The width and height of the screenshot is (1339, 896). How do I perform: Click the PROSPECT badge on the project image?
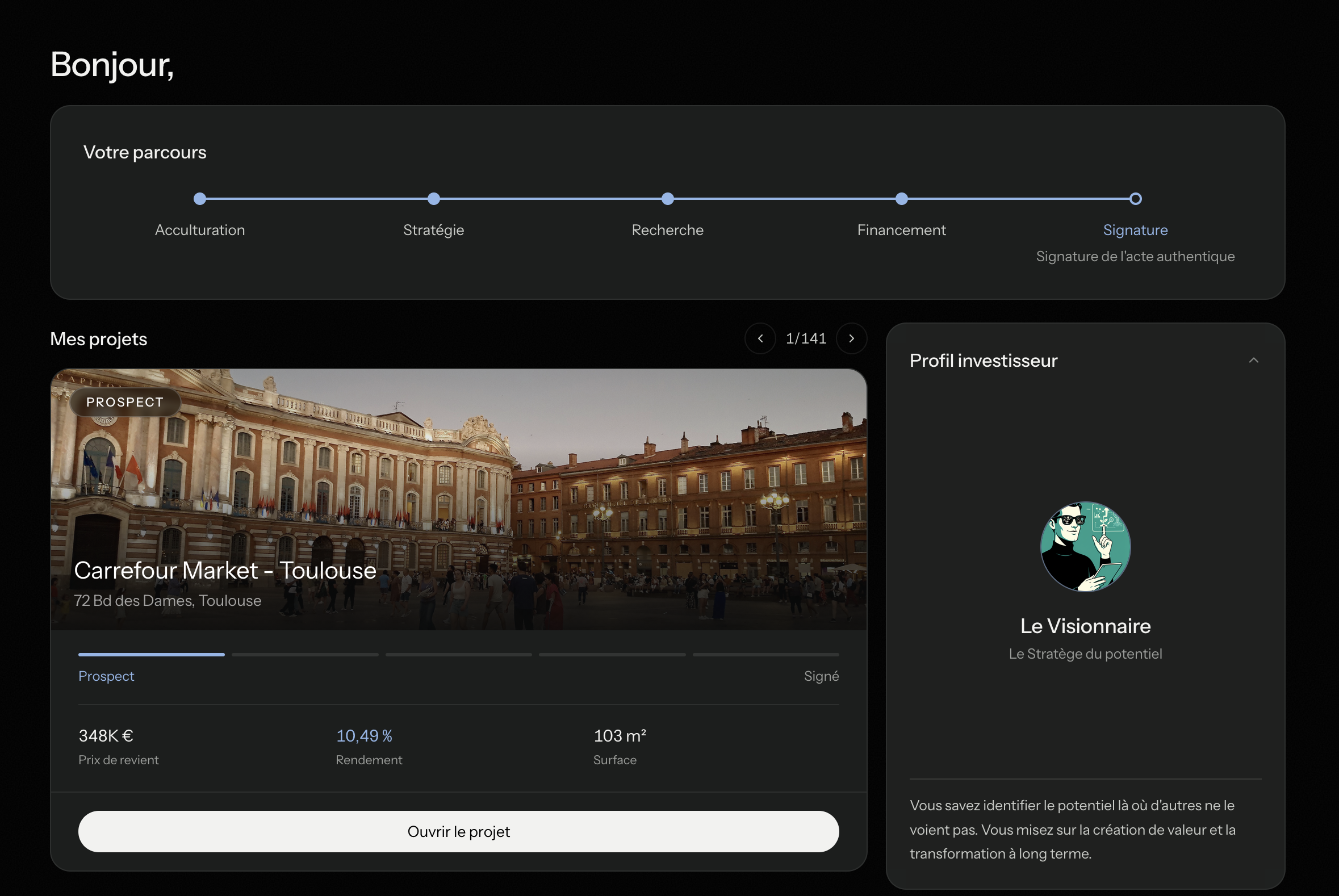point(125,401)
